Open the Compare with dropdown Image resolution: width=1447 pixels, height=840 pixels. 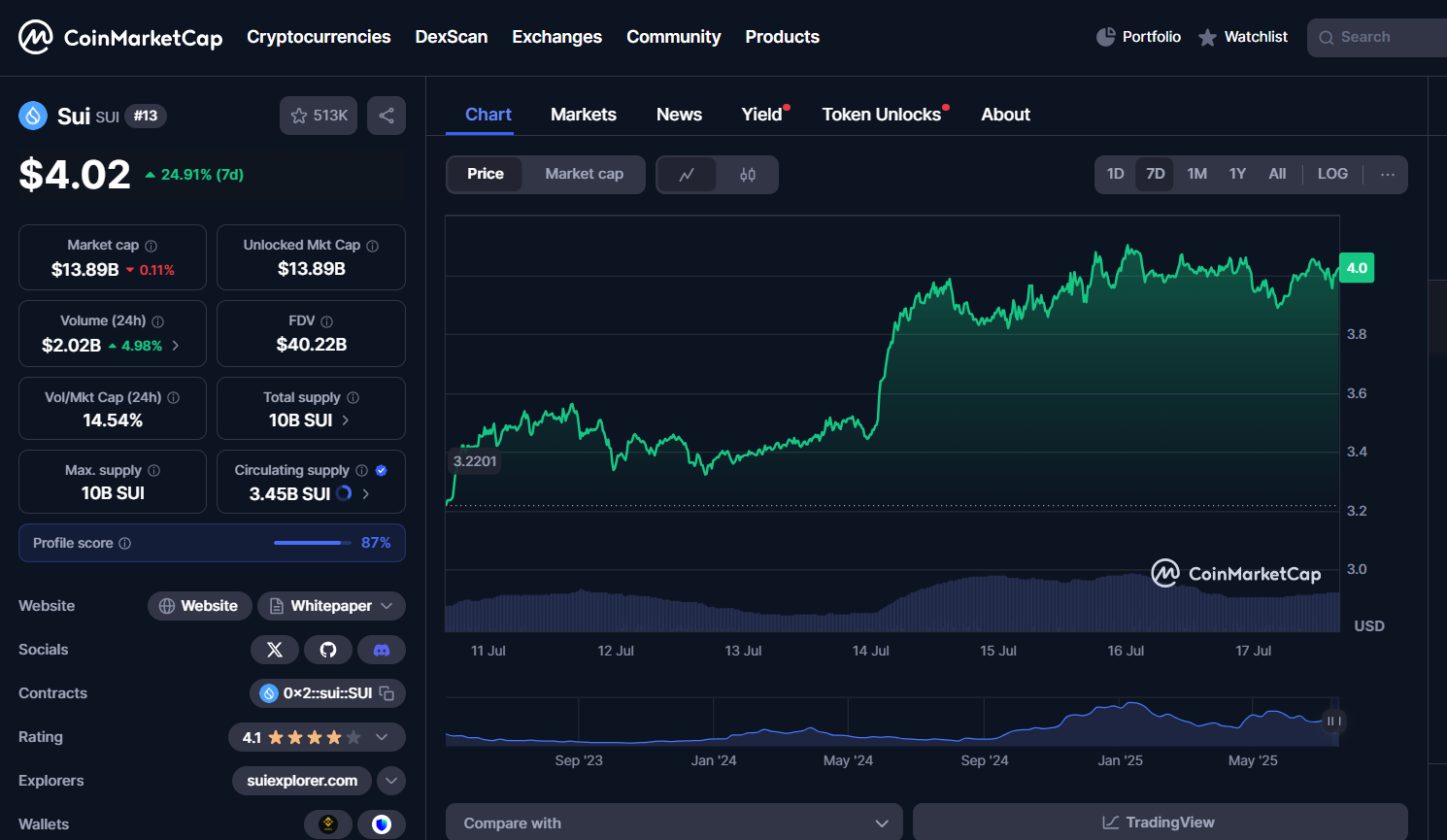674,823
